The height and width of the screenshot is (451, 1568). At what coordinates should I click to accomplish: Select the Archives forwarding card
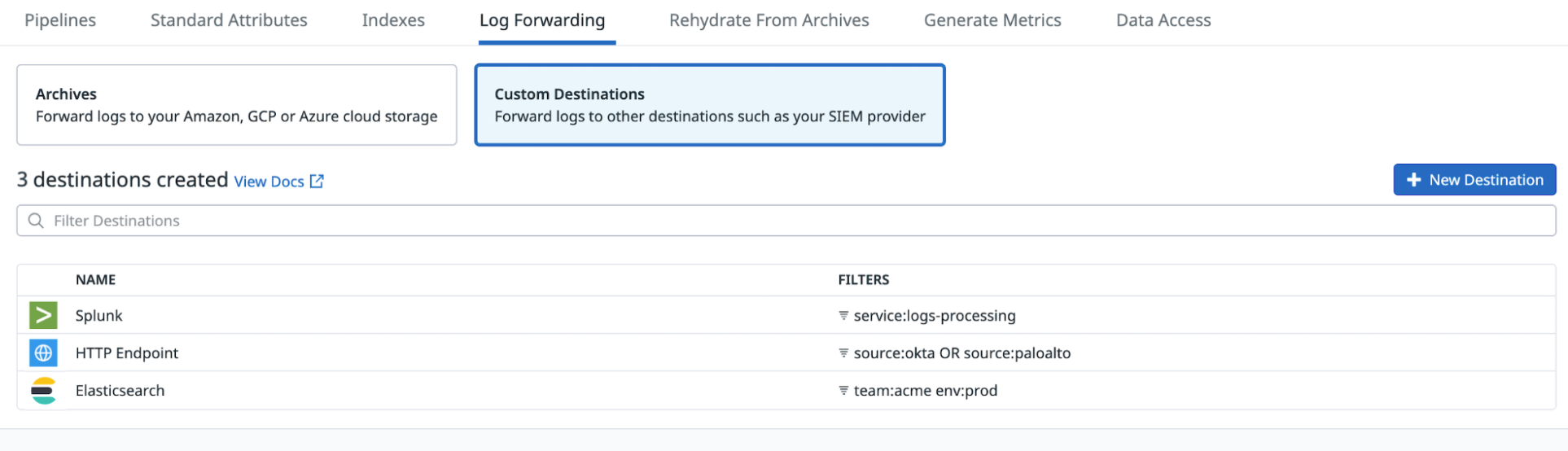(237, 105)
